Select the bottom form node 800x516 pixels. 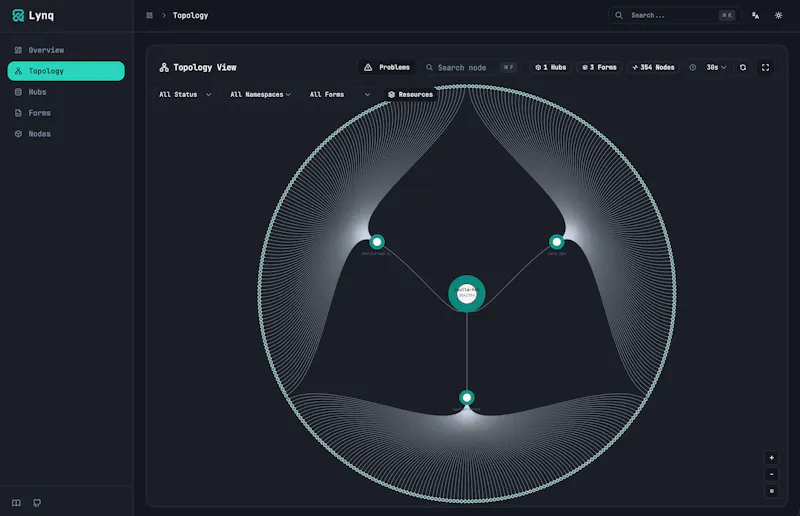tap(466, 398)
